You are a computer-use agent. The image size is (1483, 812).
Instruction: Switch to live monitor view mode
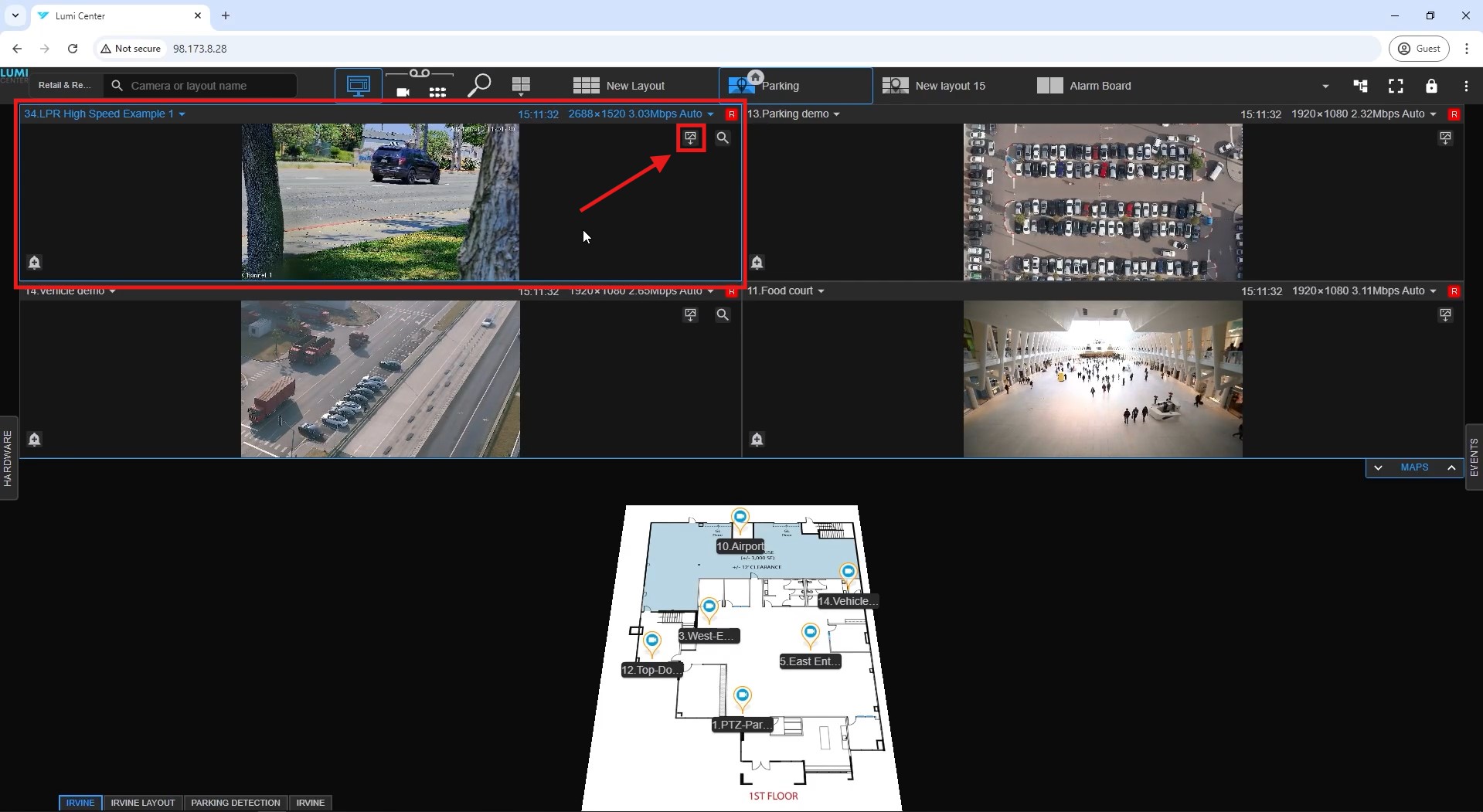(x=358, y=85)
